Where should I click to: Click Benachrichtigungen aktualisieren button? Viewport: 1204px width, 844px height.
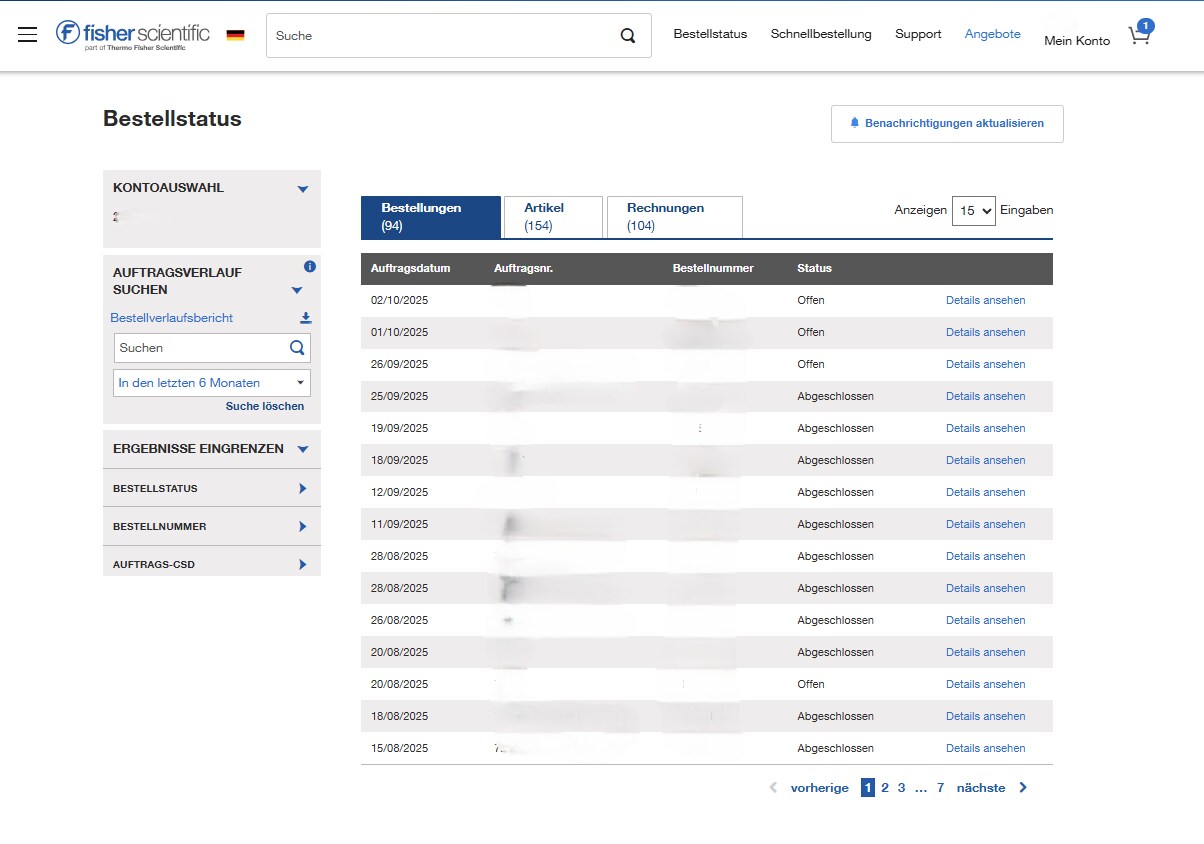946,124
